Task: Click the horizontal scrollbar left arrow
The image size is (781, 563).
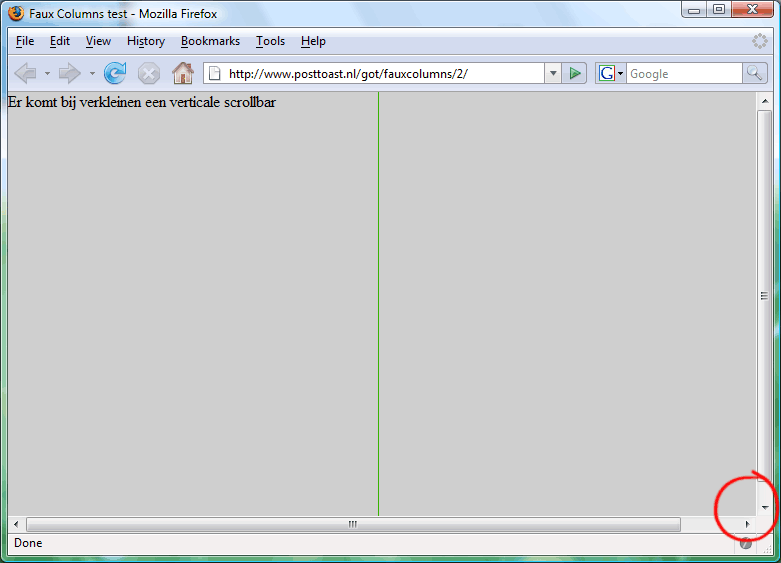Action: pos(16,524)
